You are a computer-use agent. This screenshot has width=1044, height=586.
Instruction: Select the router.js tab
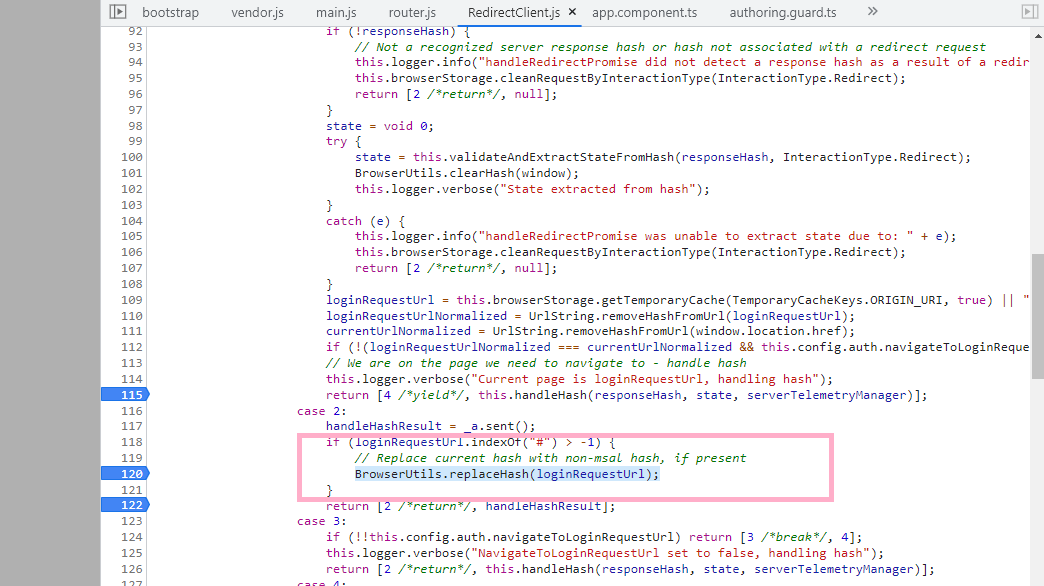click(412, 13)
